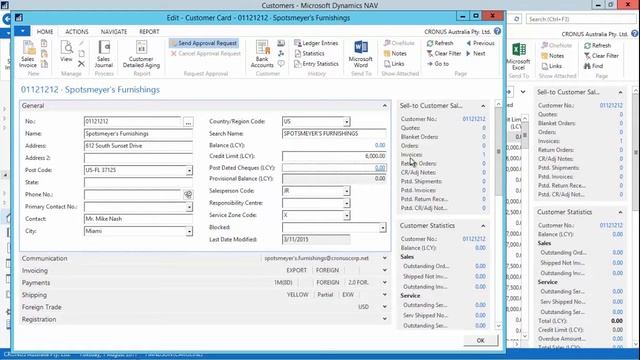Open the application menu dropdown button

(x=22, y=31)
